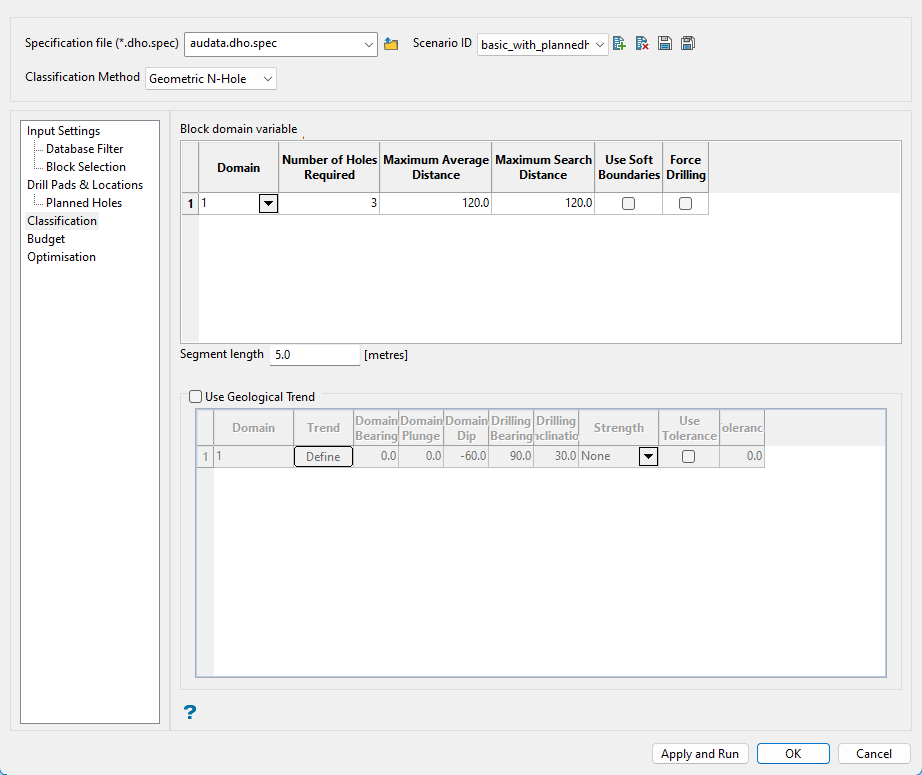922x775 pixels.
Task: Tick the Force Drilling checkbox
Action: 685,204
